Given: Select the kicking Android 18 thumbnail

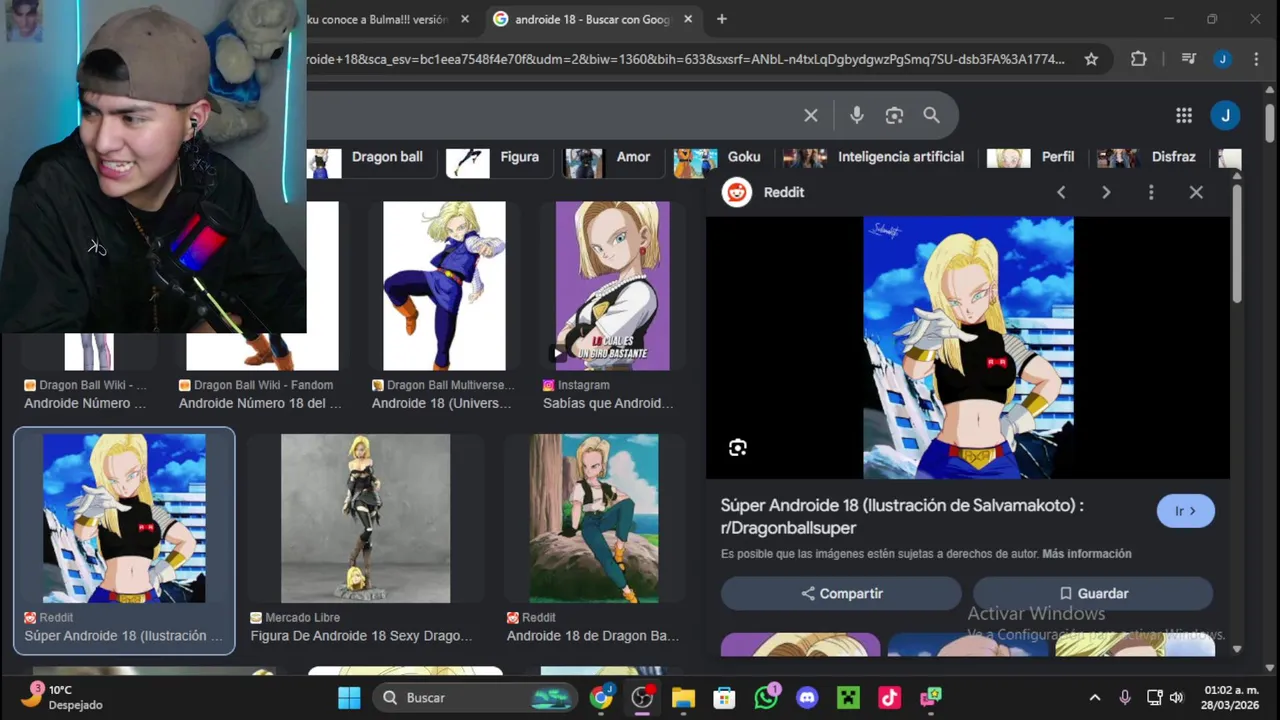Looking at the screenshot, I should click(444, 286).
